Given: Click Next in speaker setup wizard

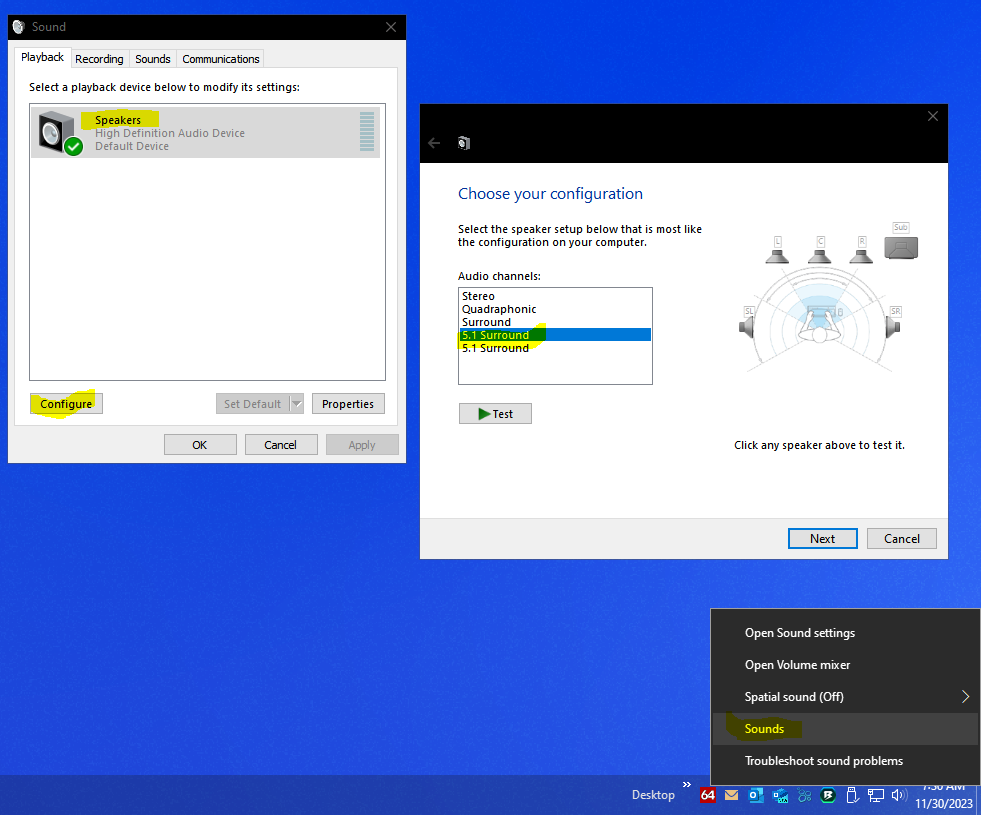Looking at the screenshot, I should click(x=822, y=538).
